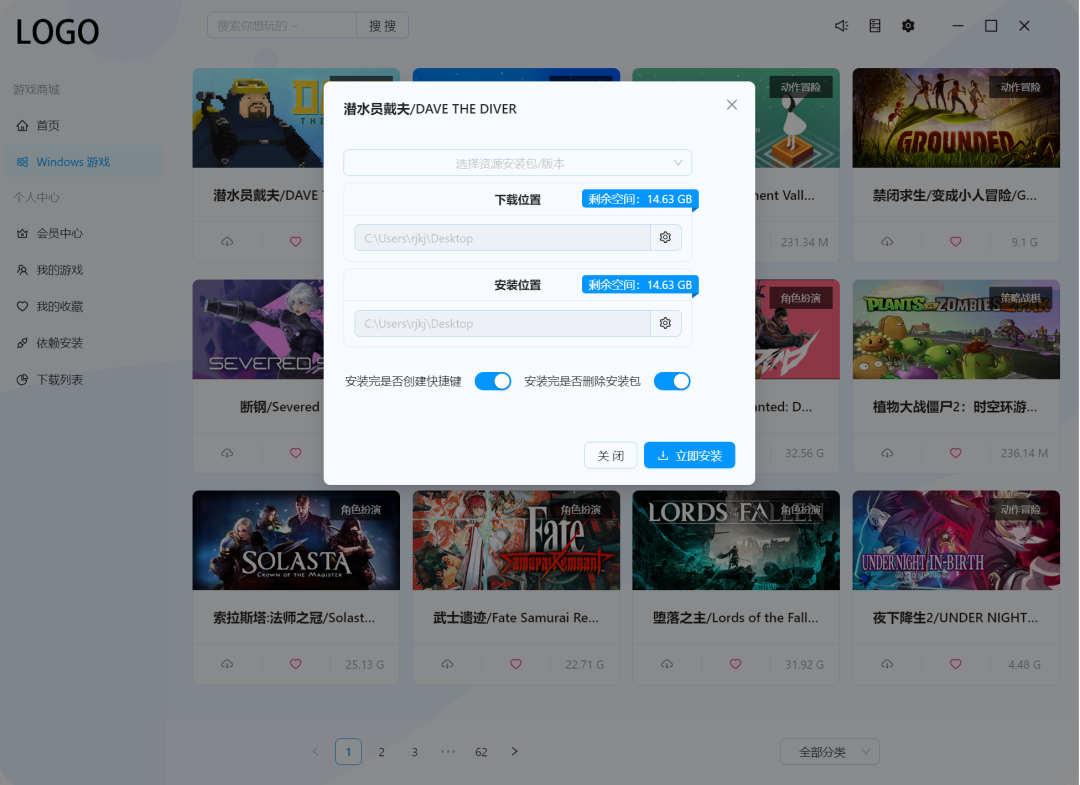Click the 禁闭求生 Grounded game title
Screen dimensions: 1080x785
955,196
